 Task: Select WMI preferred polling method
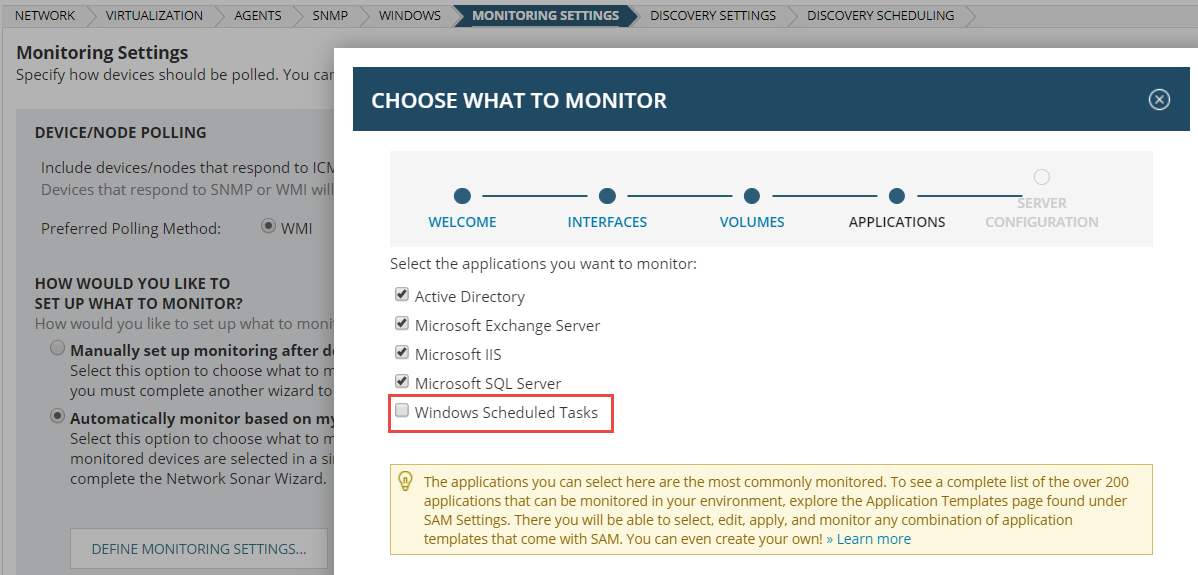[268, 227]
